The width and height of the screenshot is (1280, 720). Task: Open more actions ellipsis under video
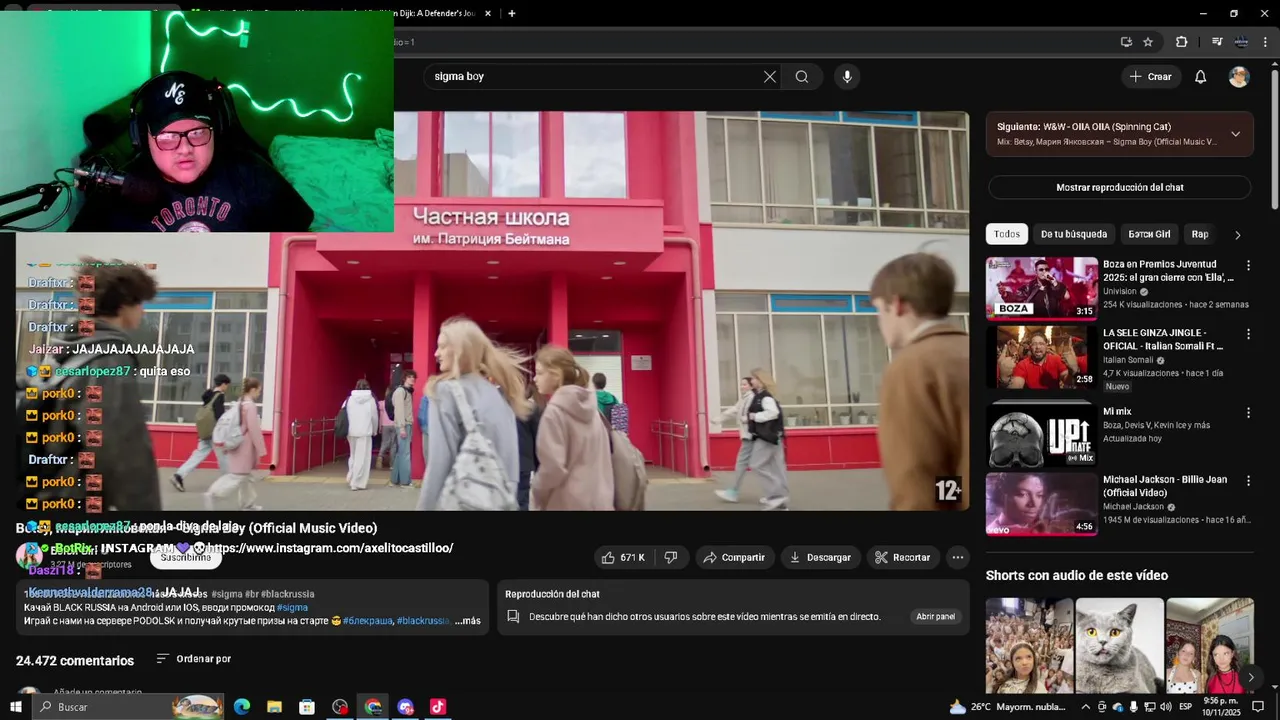[x=957, y=557]
